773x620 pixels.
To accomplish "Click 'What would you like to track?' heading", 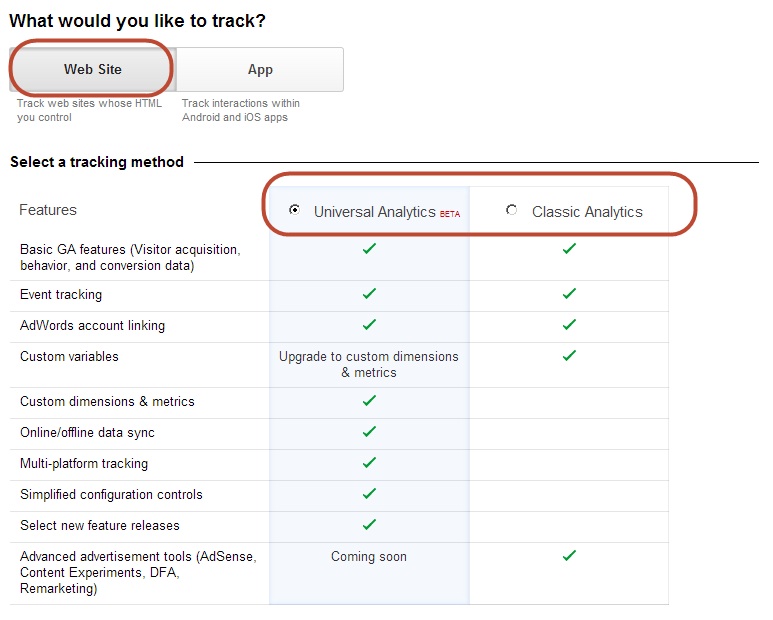I will click(x=137, y=21).
